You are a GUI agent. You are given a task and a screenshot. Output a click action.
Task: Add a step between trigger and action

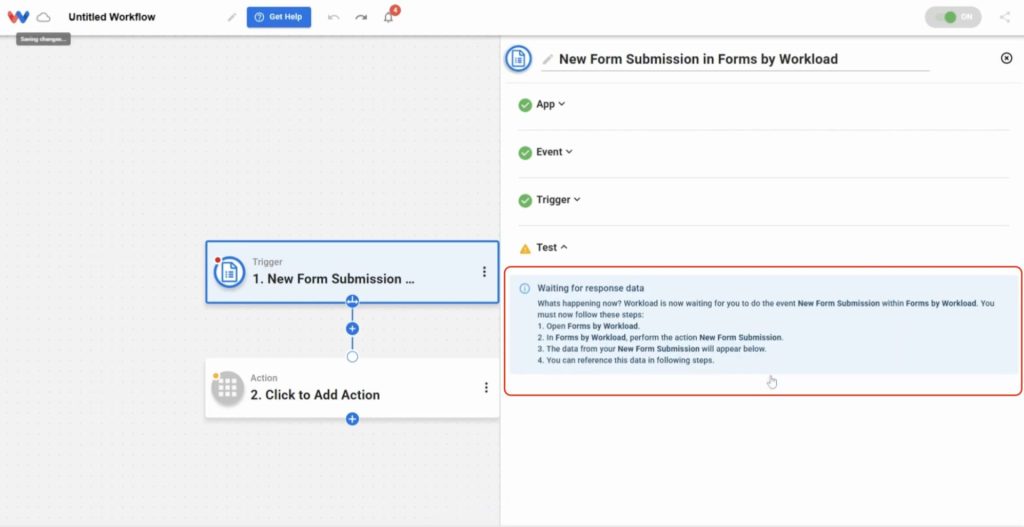pyautogui.click(x=352, y=328)
